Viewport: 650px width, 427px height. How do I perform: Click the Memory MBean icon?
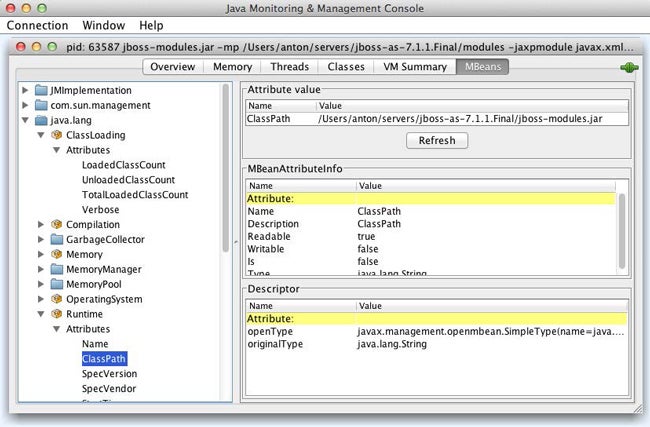coord(56,255)
